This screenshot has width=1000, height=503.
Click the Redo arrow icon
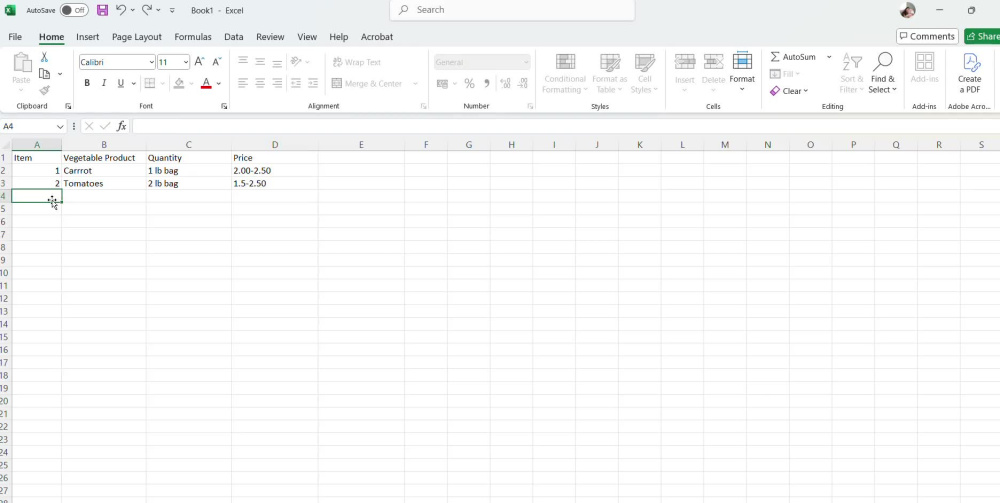click(x=147, y=10)
